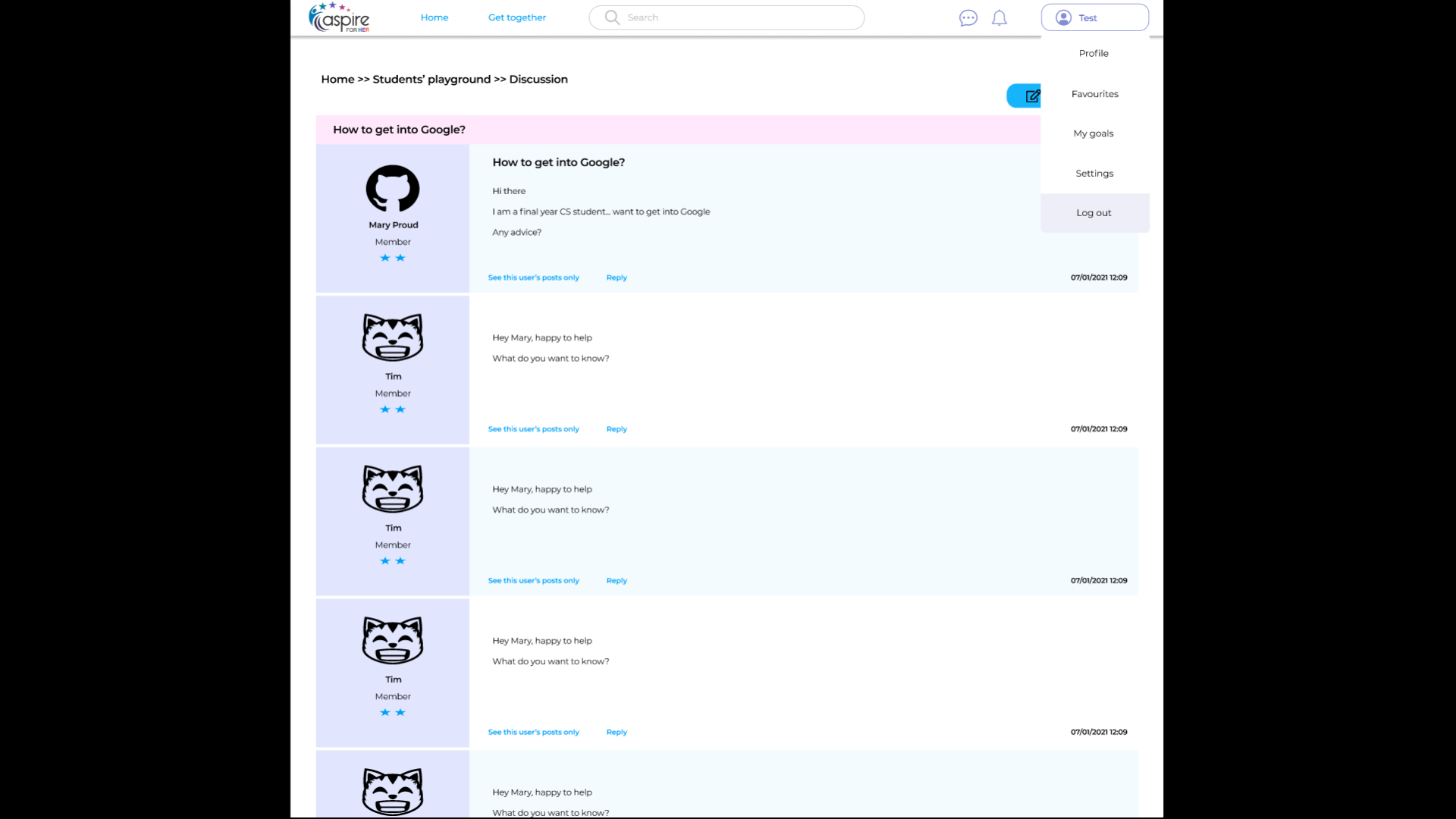The width and height of the screenshot is (1456, 819).
Task: Open Settings from the dropdown
Action: 1094,174
